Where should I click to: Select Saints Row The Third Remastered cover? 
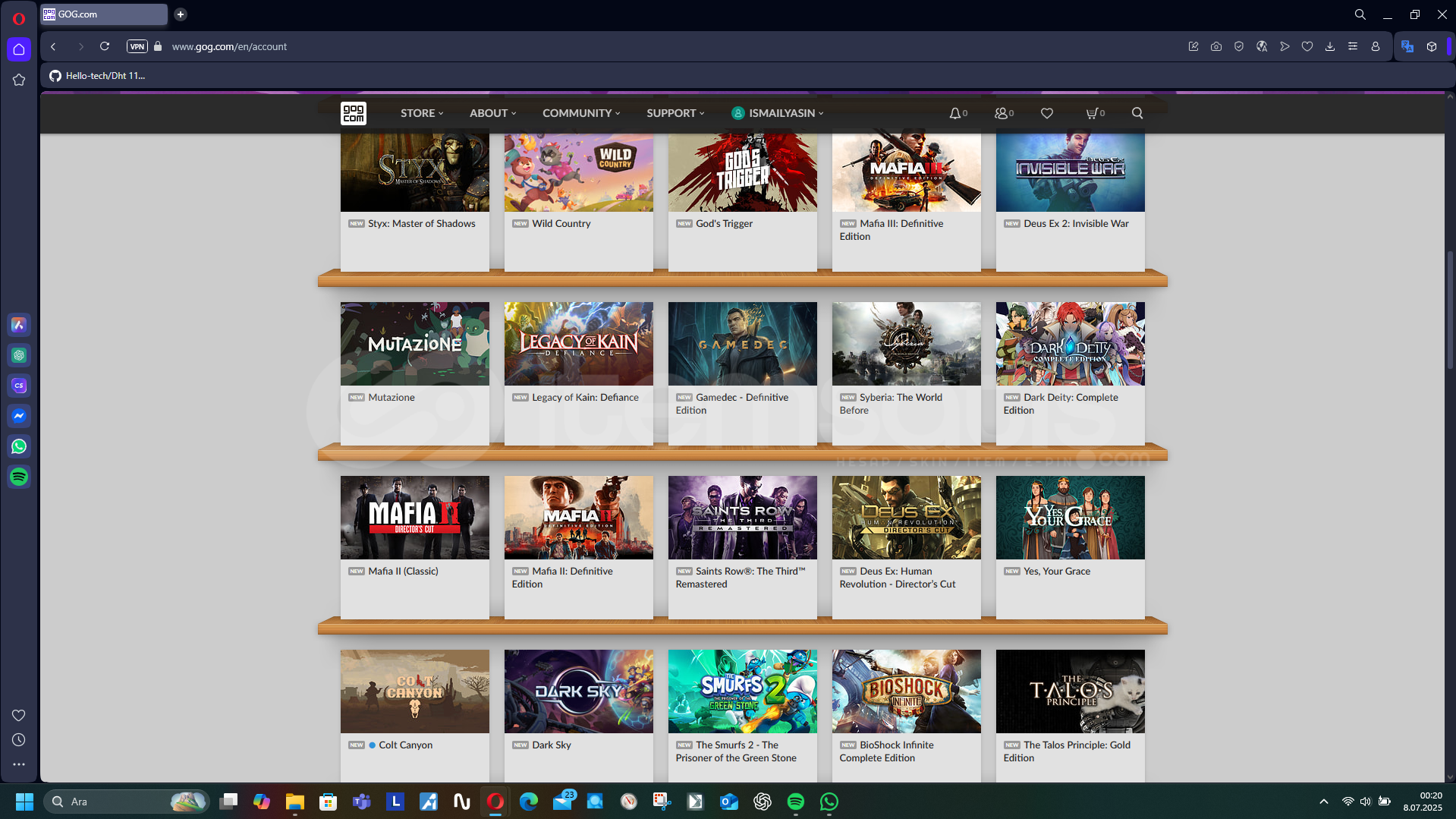[x=743, y=518]
